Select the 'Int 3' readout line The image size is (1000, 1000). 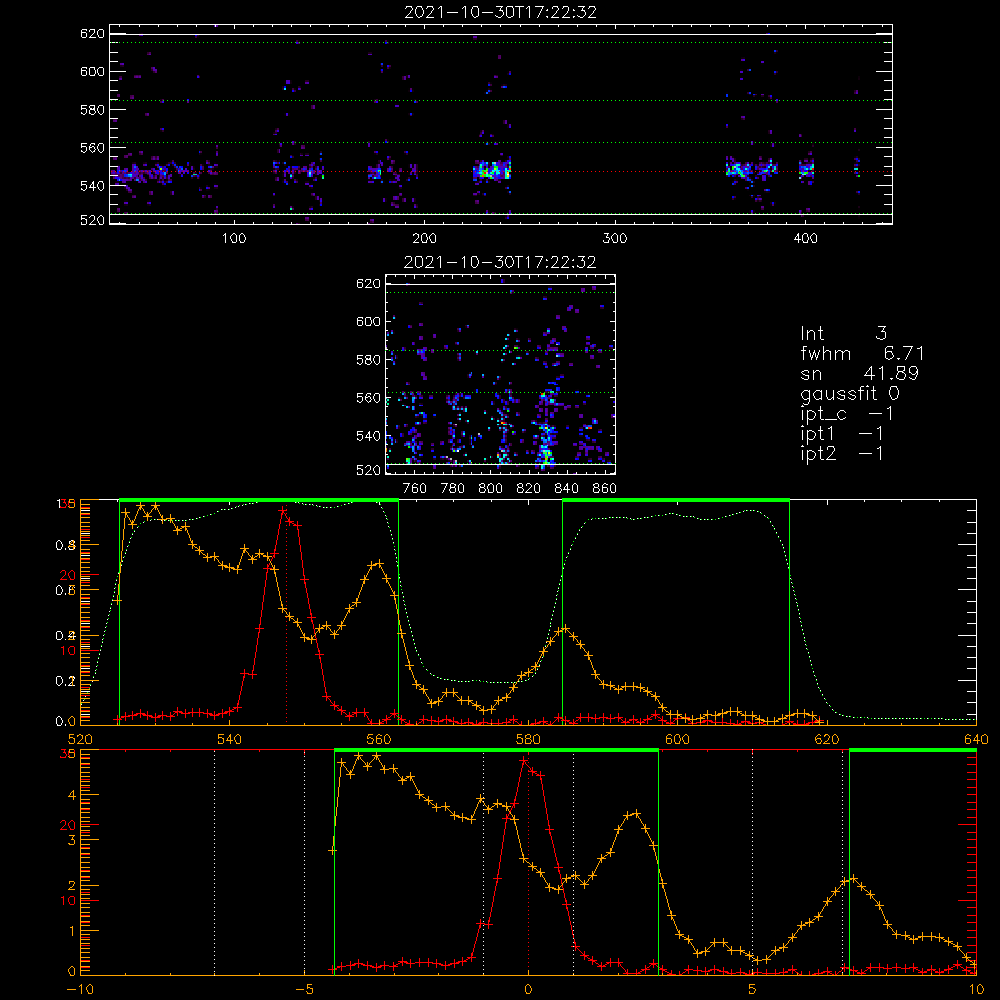click(843, 333)
